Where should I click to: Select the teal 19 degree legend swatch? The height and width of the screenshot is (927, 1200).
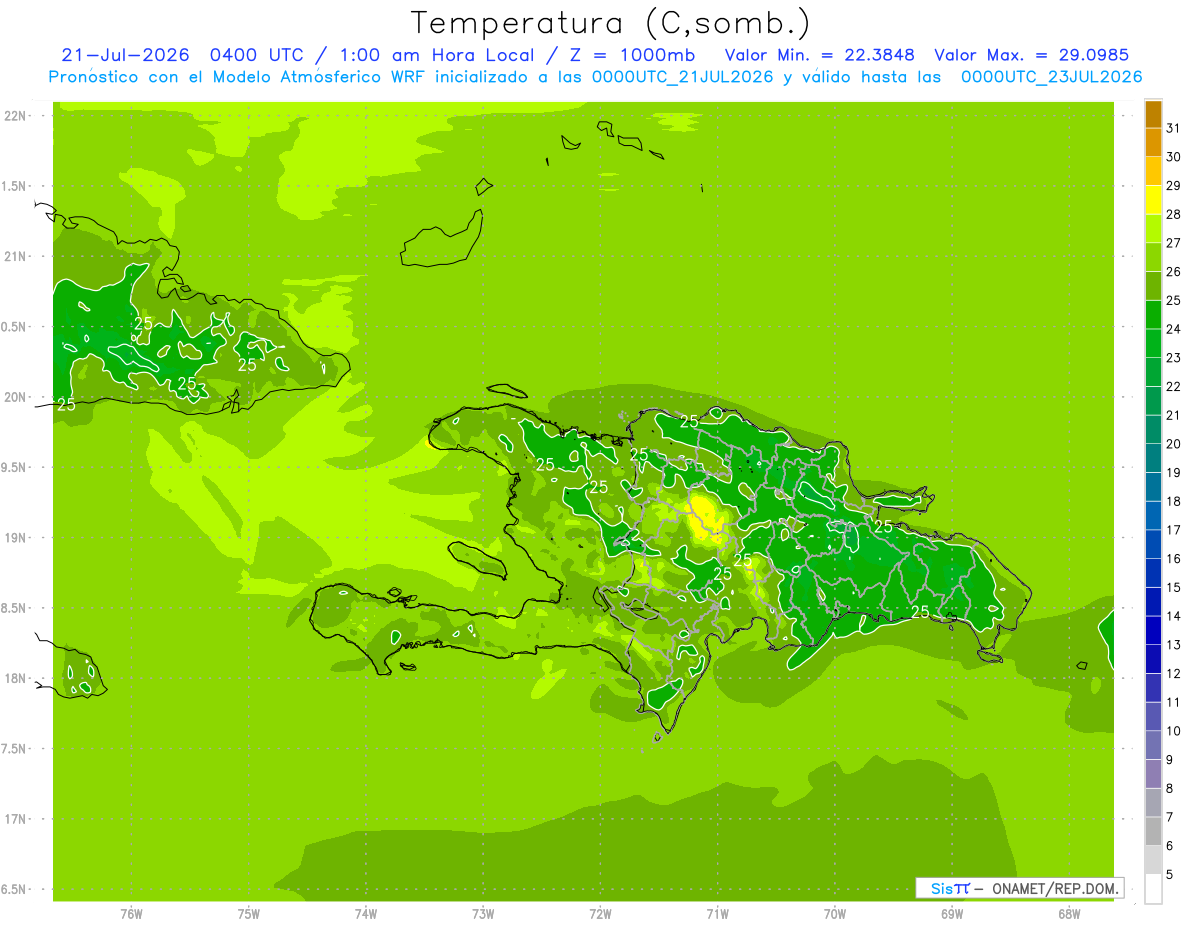pyautogui.click(x=1153, y=459)
